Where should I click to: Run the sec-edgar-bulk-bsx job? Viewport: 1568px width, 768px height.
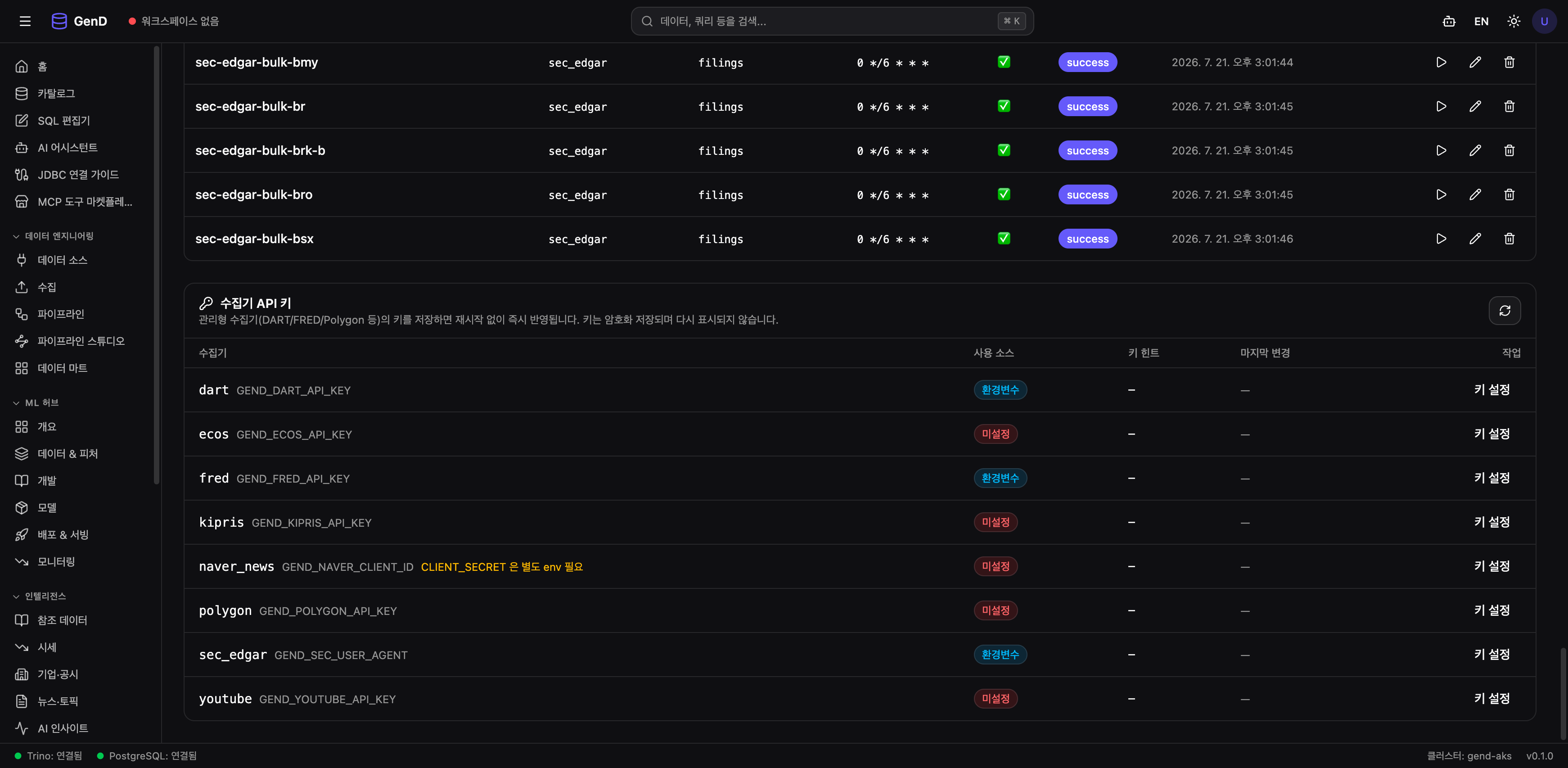tap(1441, 239)
